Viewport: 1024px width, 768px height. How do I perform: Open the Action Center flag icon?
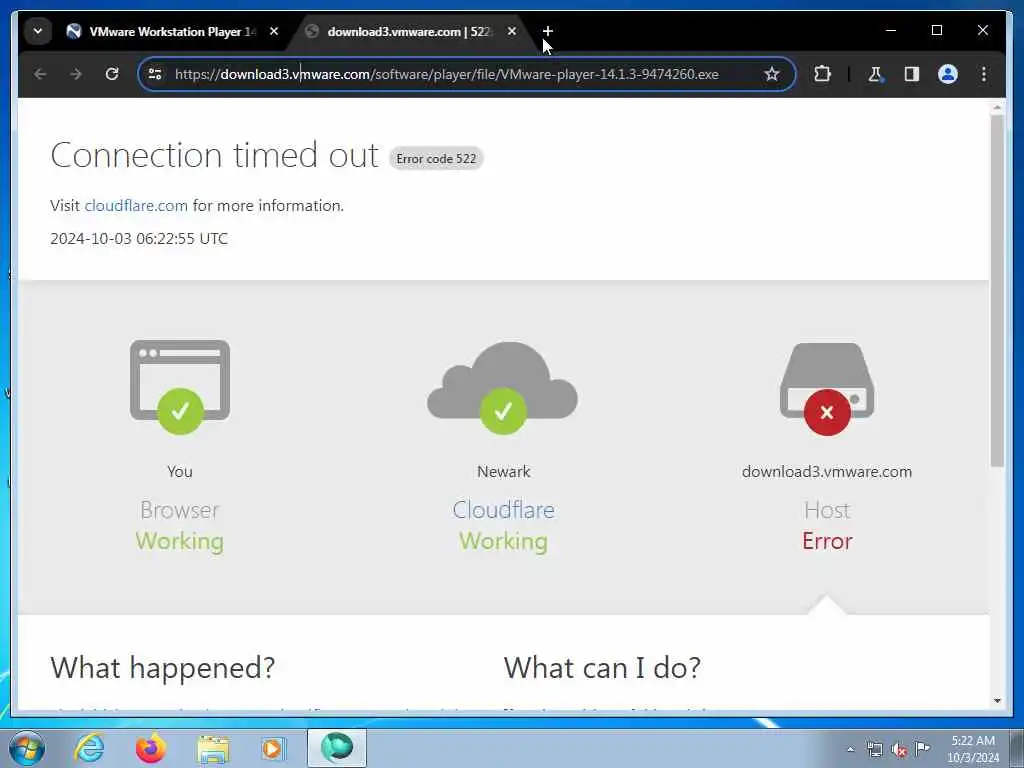(922, 748)
